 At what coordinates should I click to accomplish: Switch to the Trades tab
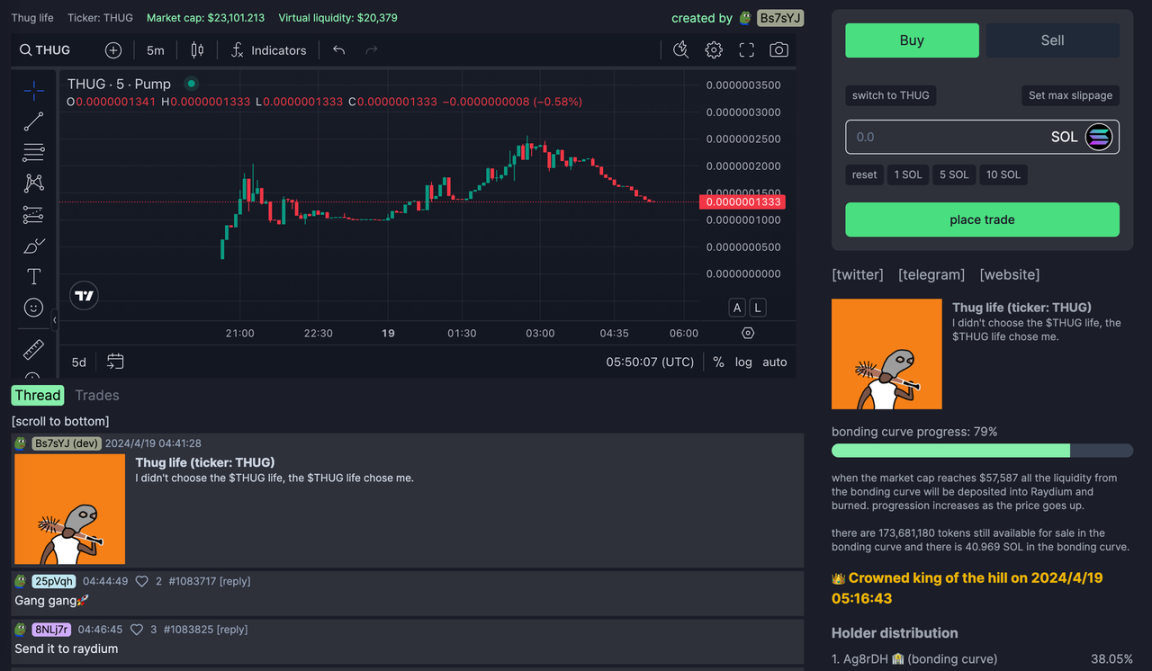[x=97, y=395]
